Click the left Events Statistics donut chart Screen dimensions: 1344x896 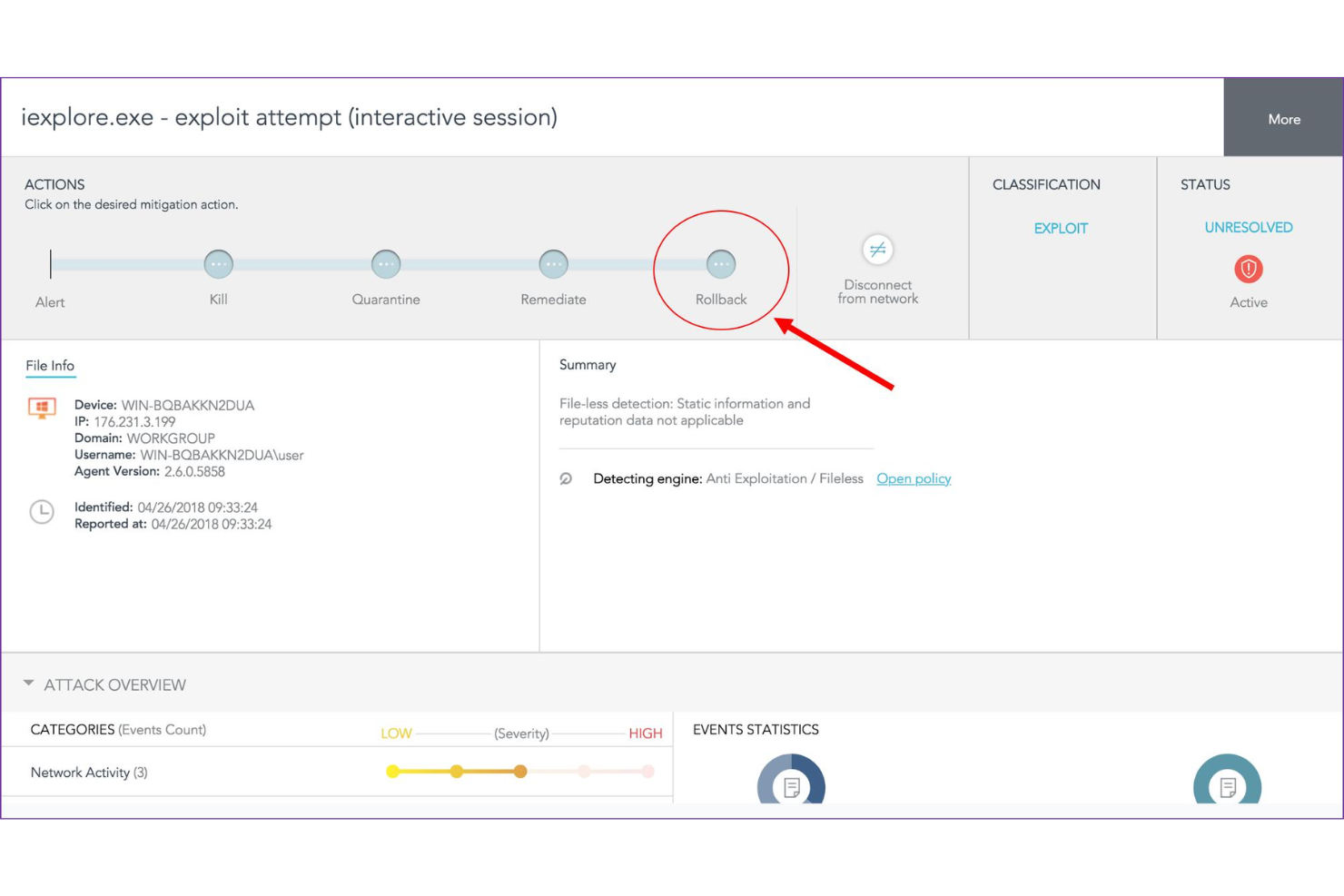coord(791,786)
